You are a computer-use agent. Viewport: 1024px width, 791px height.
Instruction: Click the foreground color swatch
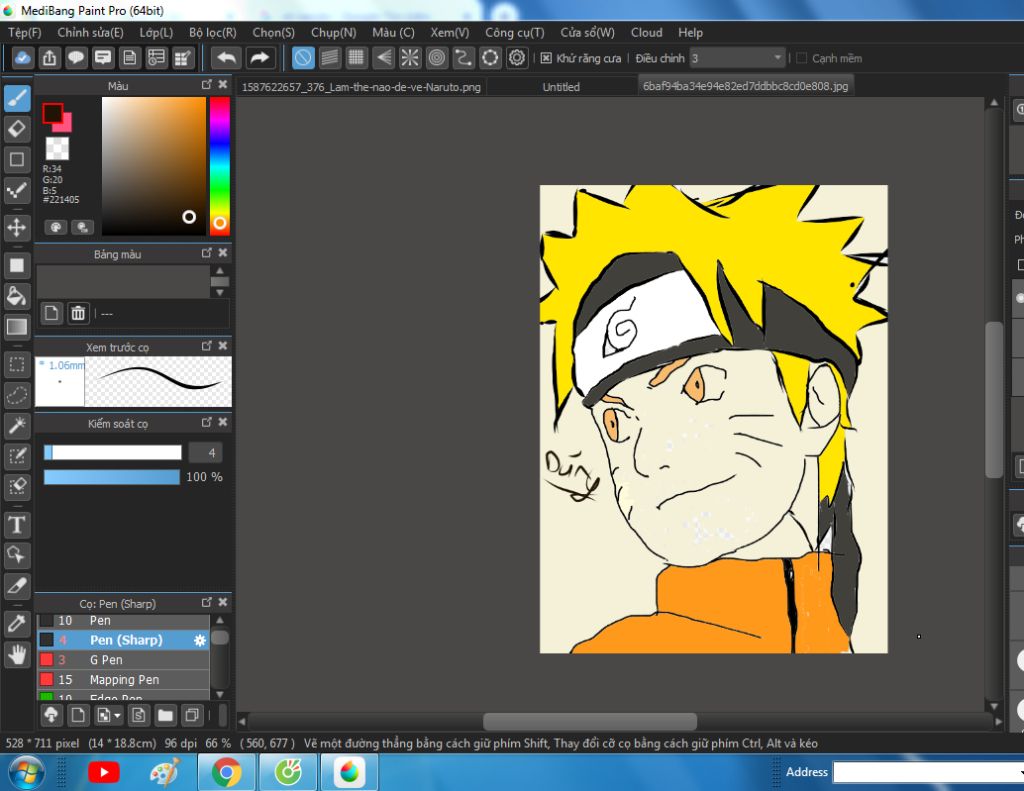52,114
